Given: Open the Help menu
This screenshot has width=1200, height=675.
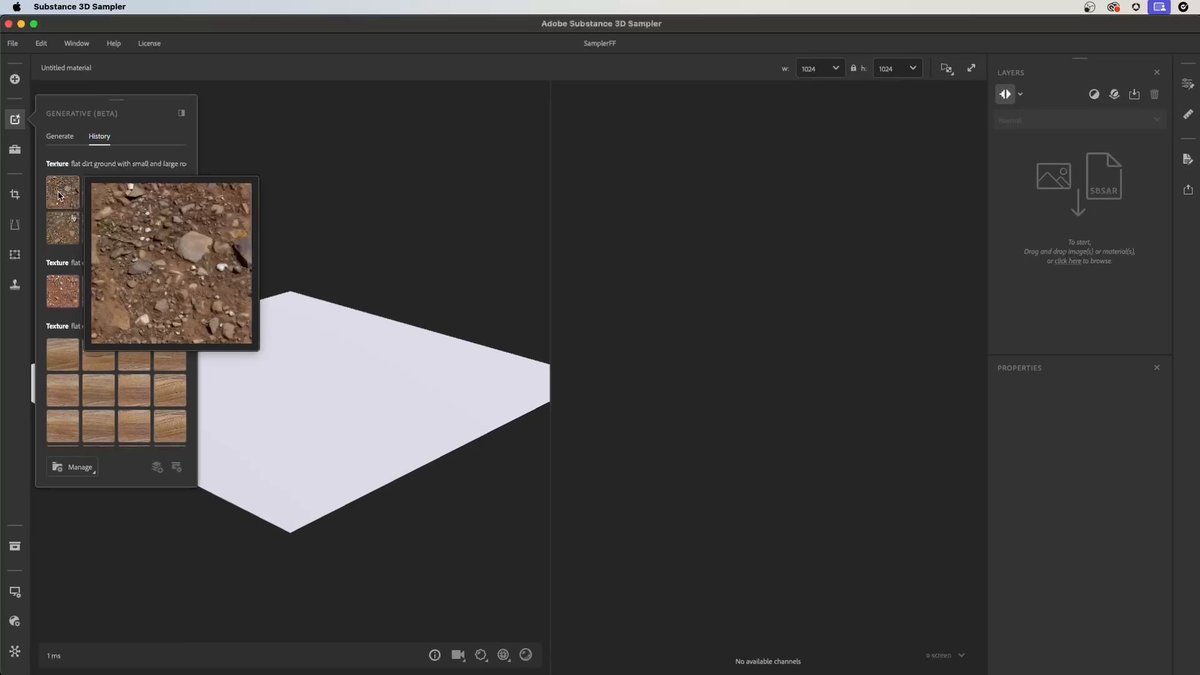Looking at the screenshot, I should pos(114,43).
